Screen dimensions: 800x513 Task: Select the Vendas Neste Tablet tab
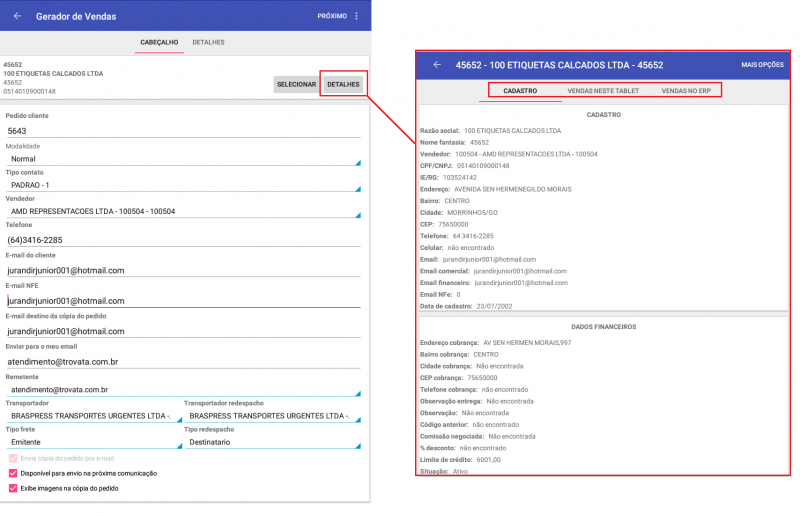(603, 91)
